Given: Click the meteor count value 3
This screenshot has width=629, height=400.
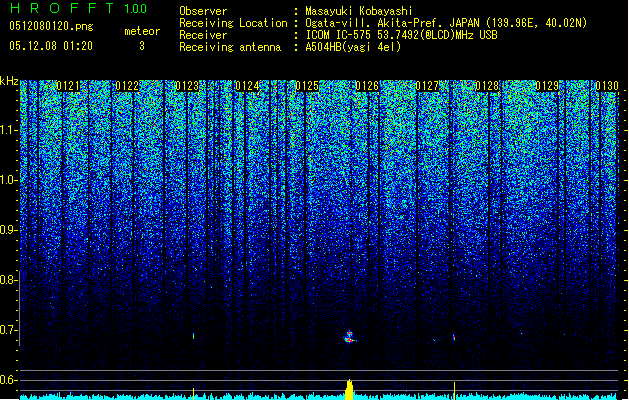Looking at the screenshot, I should point(142,46).
